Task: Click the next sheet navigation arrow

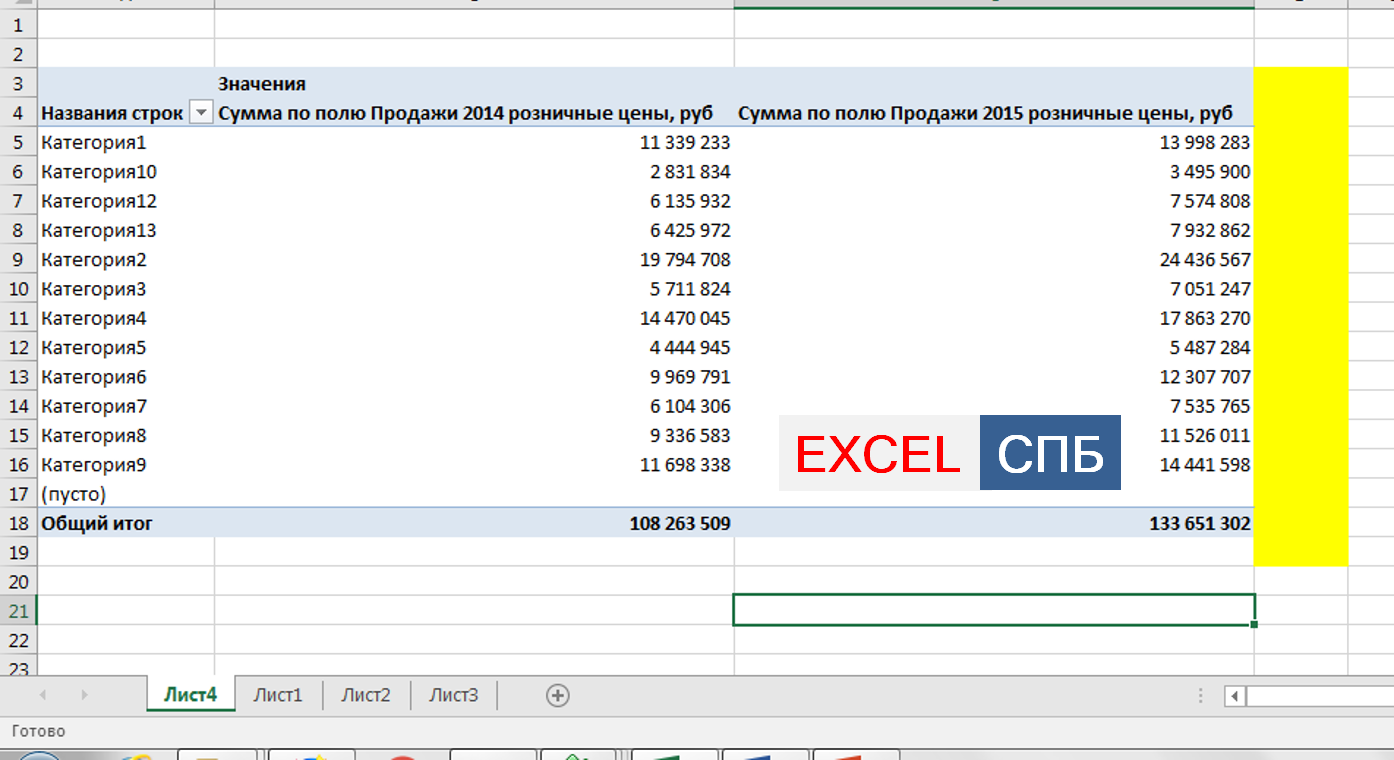Action: point(84,695)
